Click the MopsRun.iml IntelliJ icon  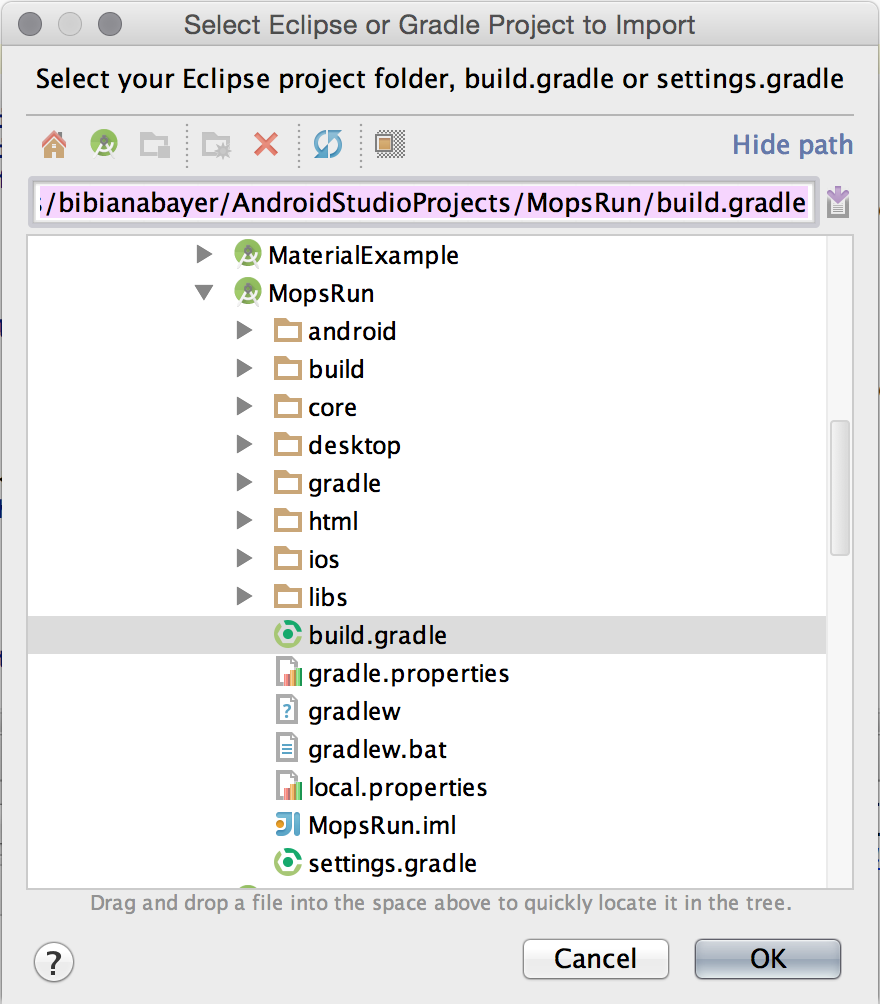288,825
